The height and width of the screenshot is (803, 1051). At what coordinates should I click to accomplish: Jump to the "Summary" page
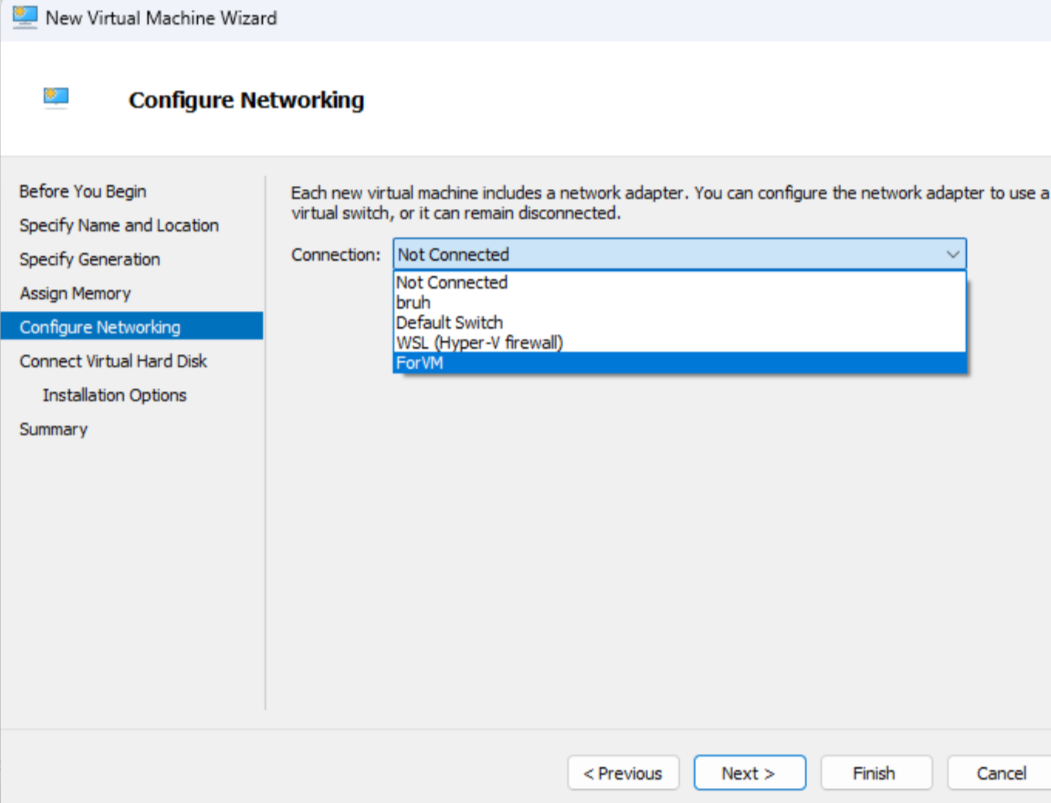click(x=53, y=429)
